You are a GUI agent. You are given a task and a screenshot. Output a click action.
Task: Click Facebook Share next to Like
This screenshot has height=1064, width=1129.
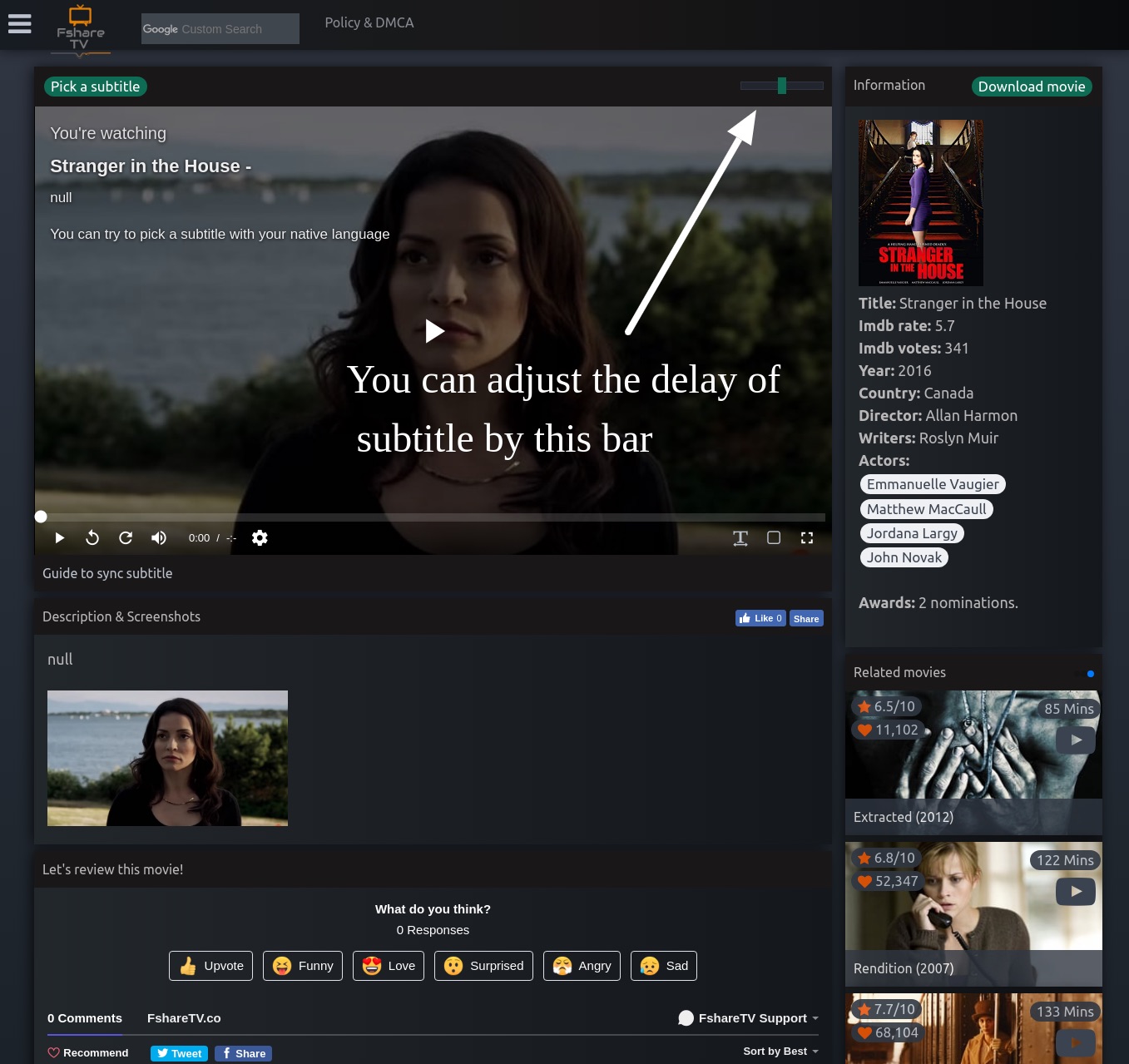(806, 618)
